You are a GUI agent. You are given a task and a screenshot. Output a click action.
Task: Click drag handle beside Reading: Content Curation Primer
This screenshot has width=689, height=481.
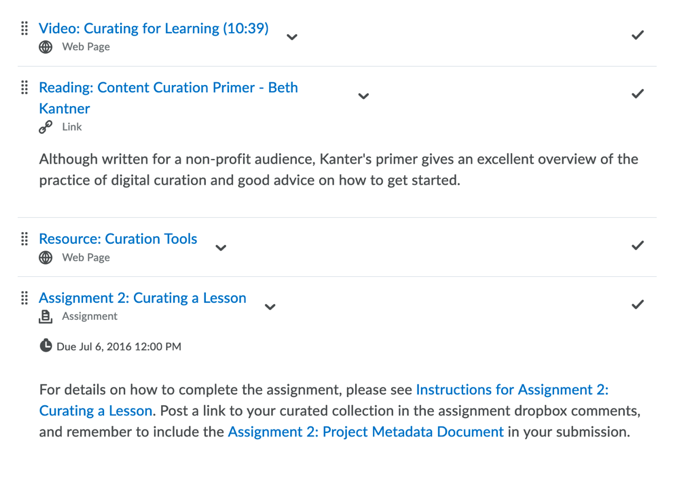(25, 88)
